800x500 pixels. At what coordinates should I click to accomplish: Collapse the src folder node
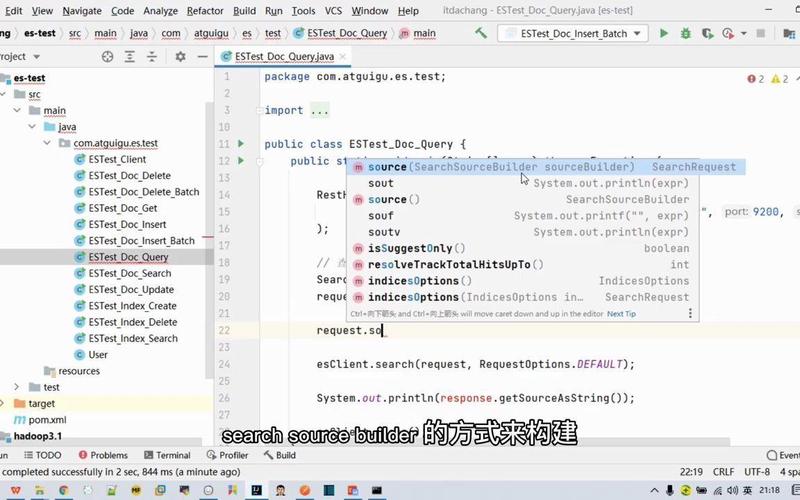[3, 94]
